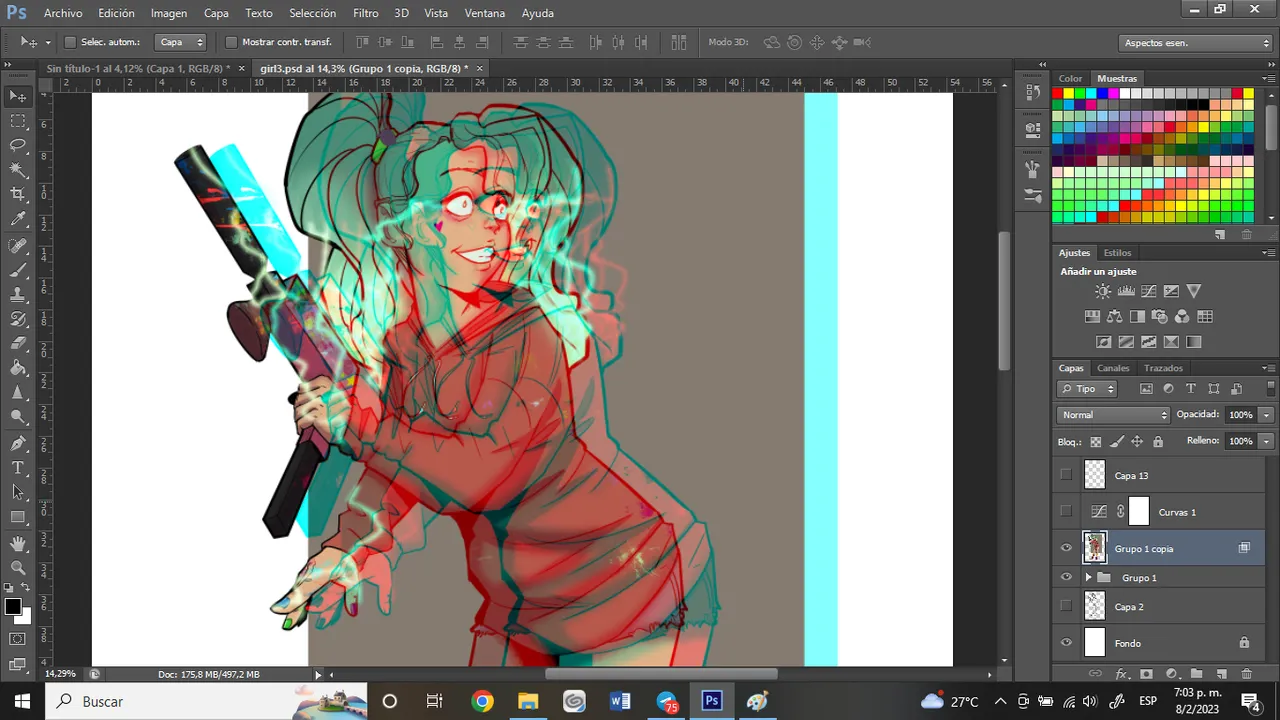The width and height of the screenshot is (1280, 720).
Task: Delete layer with trash icon in Capas
Action: click(x=1246, y=674)
